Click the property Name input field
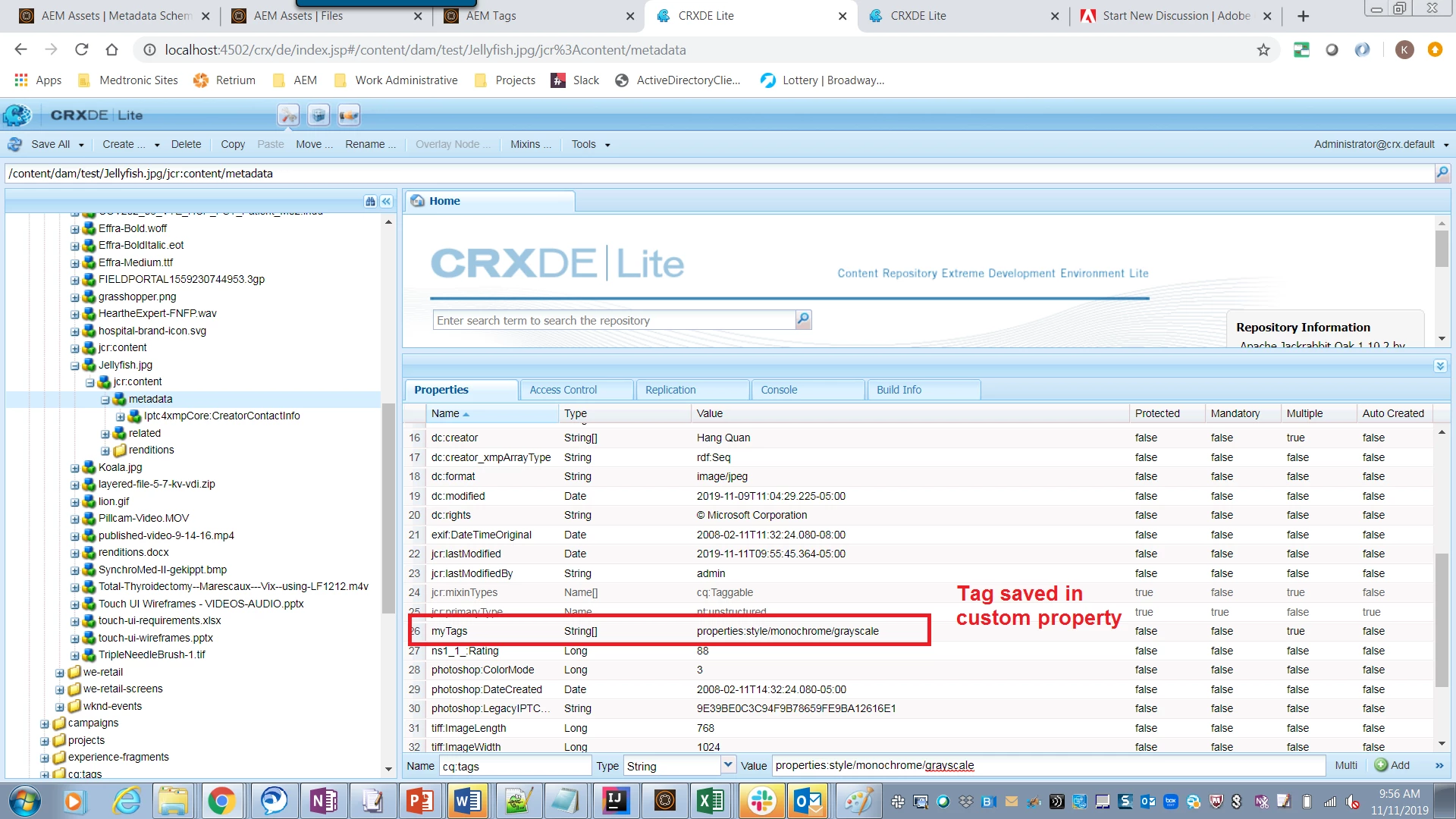 point(515,766)
